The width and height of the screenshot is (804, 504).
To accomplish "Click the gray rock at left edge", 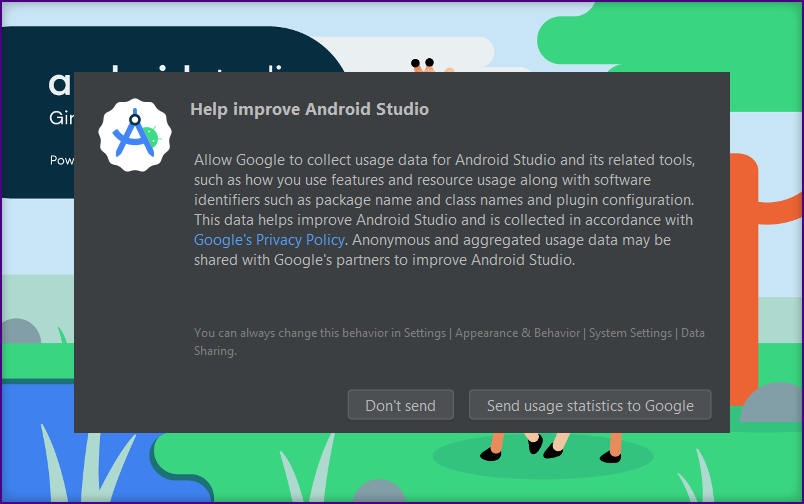I will (18, 337).
